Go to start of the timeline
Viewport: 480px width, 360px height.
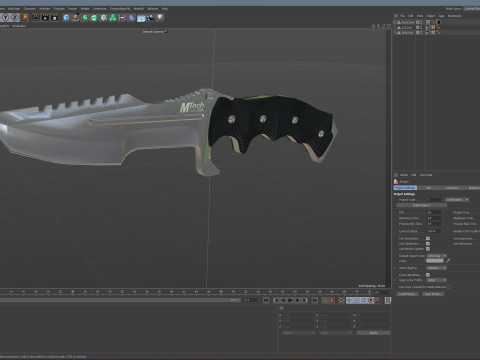pos(266,300)
